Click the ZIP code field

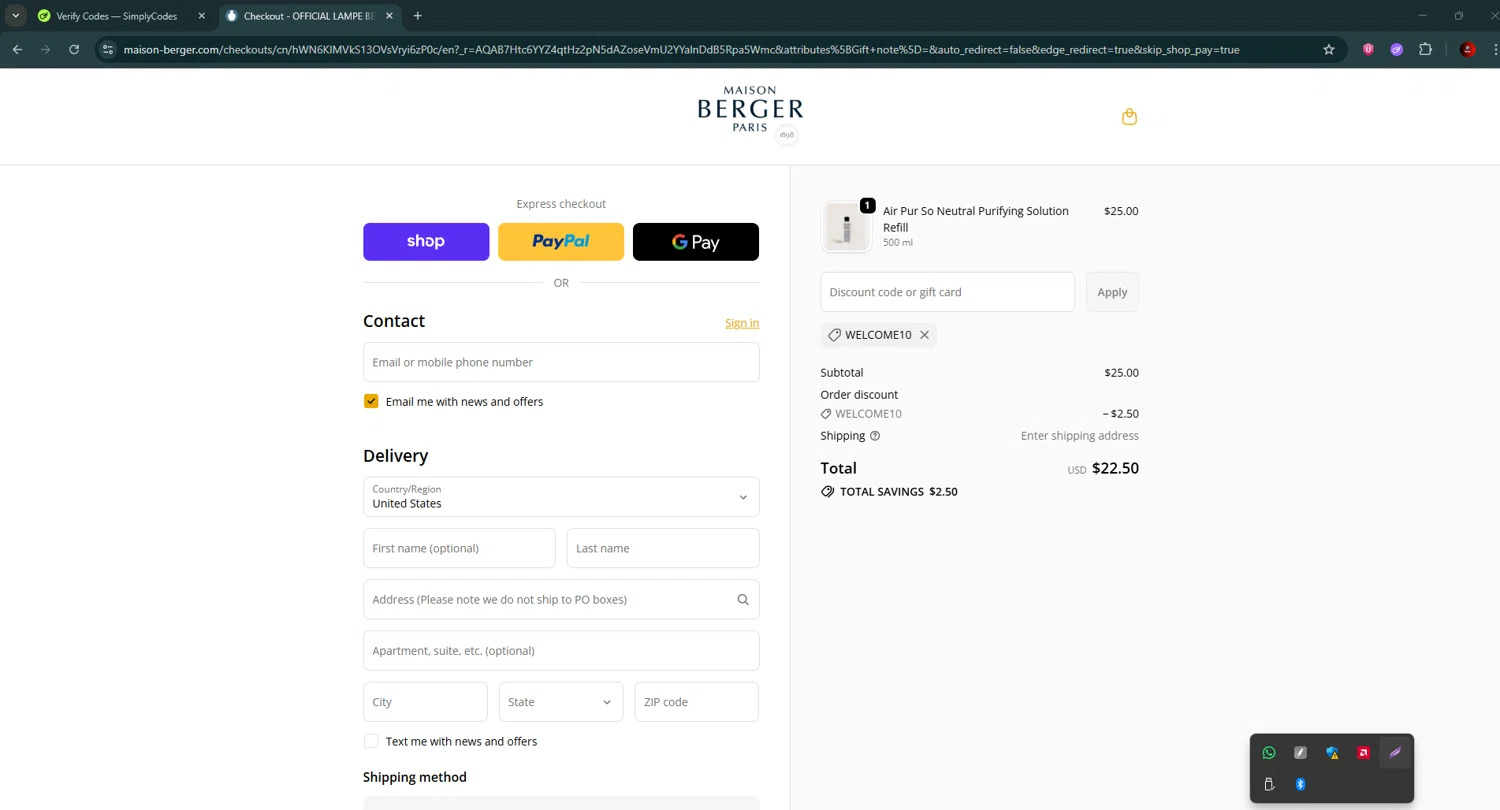coord(697,702)
